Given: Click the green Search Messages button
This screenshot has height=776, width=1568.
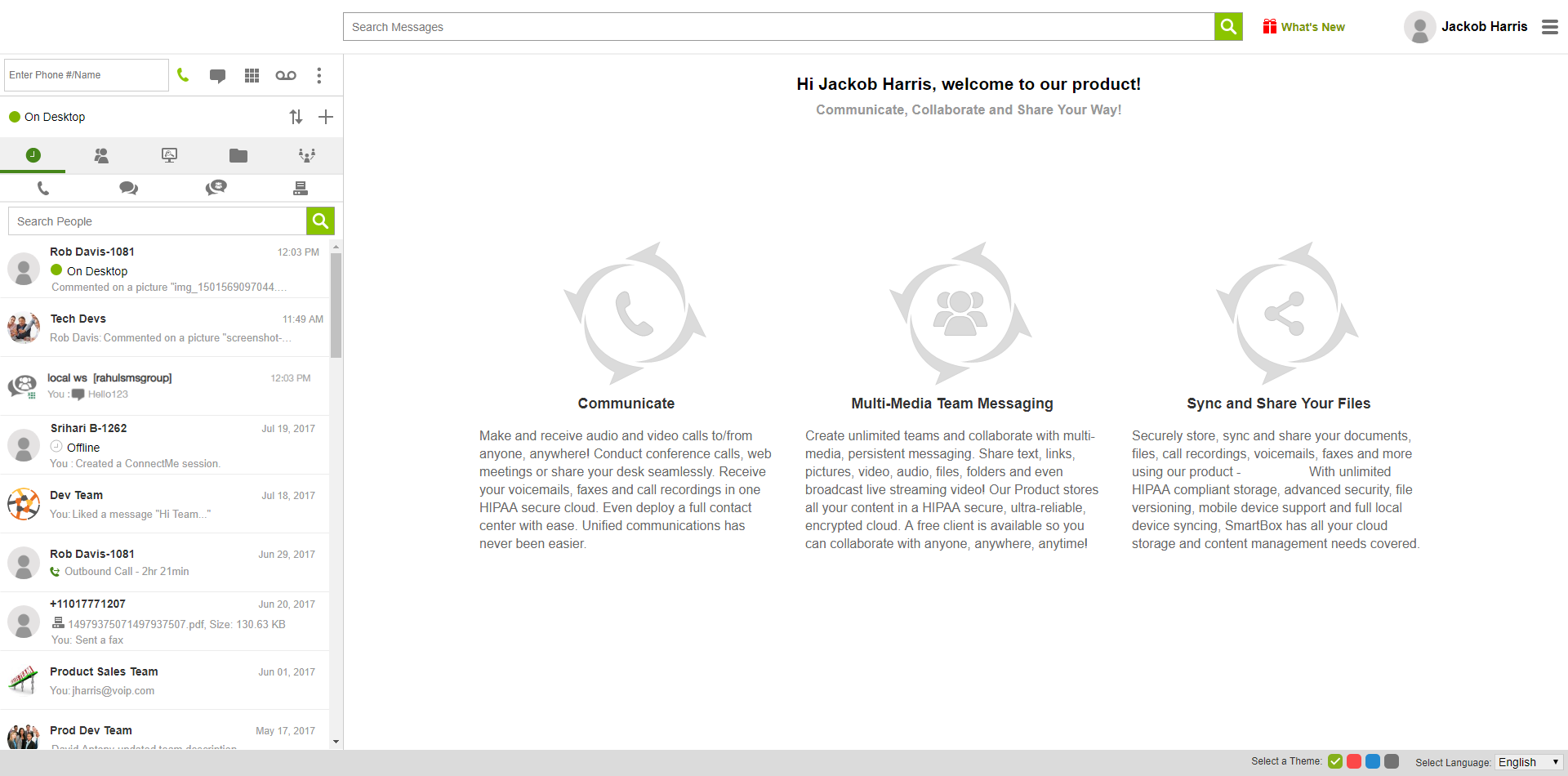Looking at the screenshot, I should (x=1228, y=26).
